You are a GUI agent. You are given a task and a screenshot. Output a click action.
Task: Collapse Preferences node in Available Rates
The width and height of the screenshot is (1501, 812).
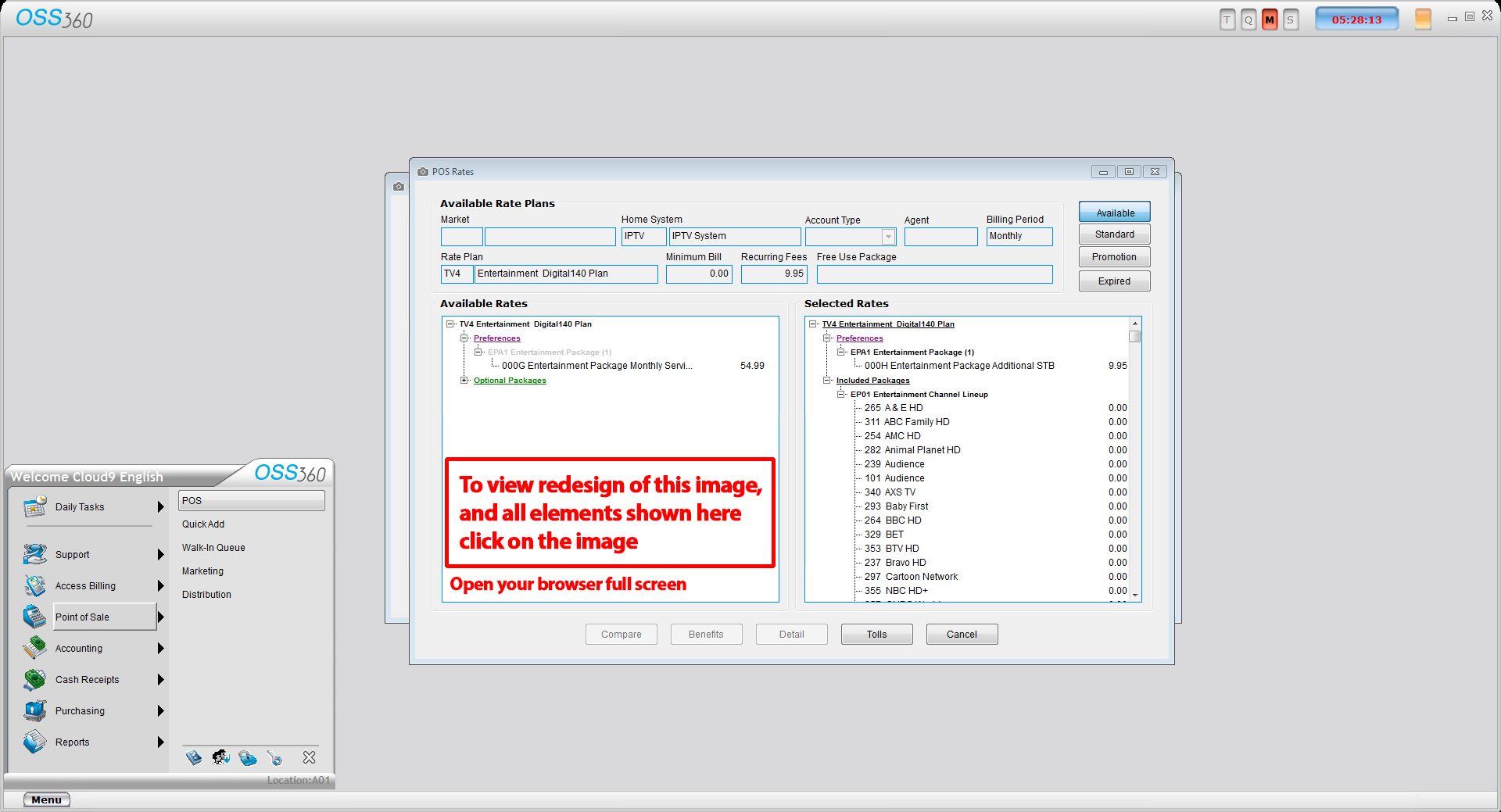[x=464, y=338]
